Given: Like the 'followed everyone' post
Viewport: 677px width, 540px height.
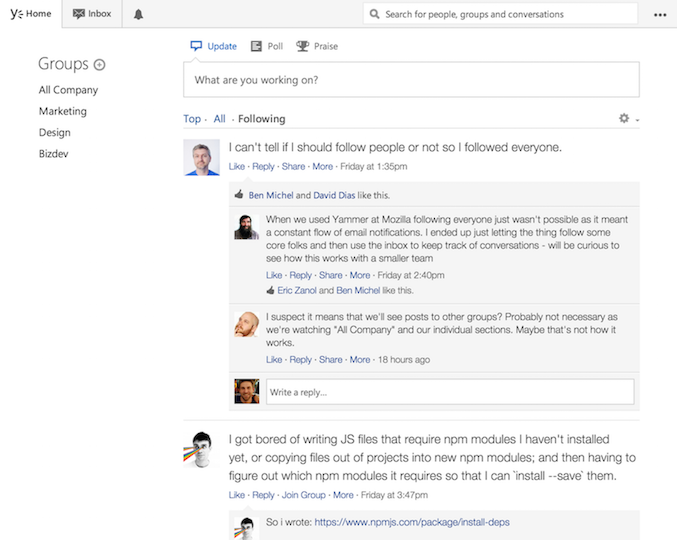Looking at the screenshot, I should pyautogui.click(x=237, y=166).
